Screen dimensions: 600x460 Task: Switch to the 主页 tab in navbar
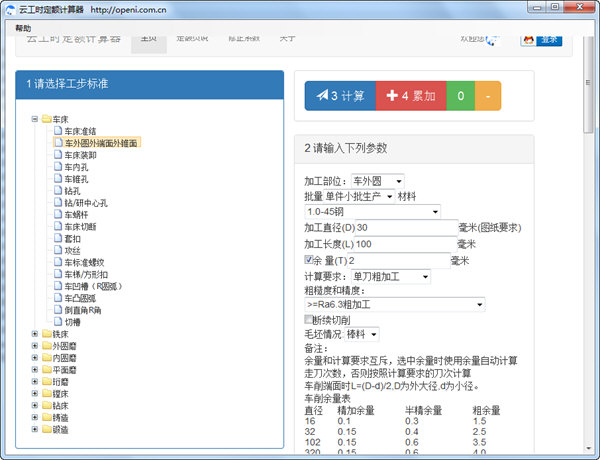(x=148, y=44)
